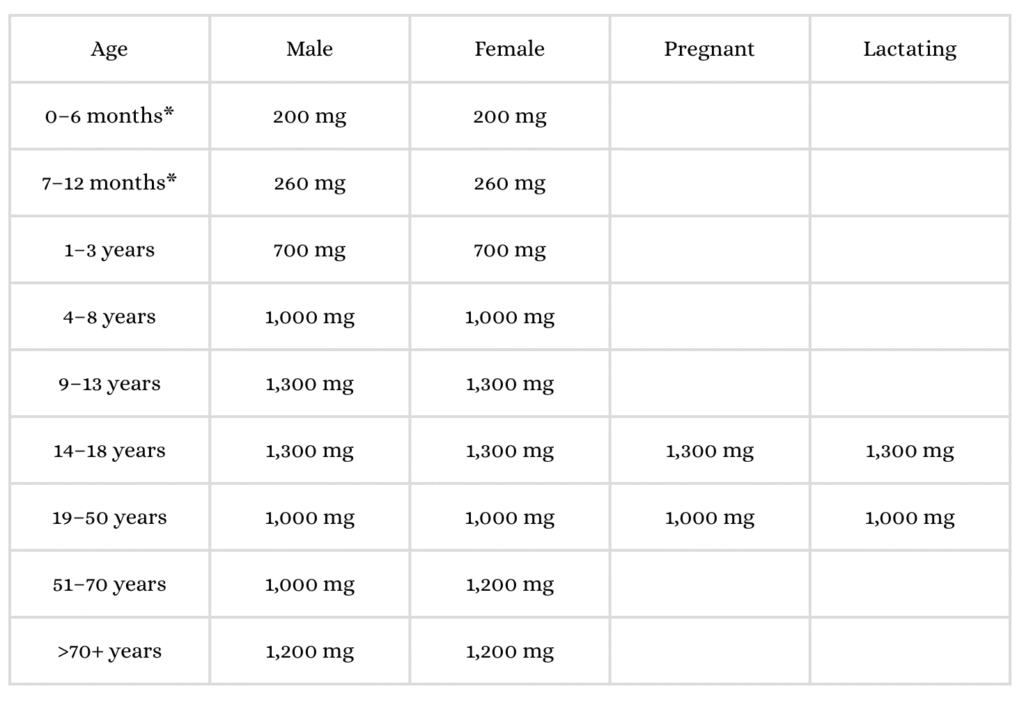Click Female 260 mg for 7–12 months
1024x705 pixels.
[x=509, y=183]
